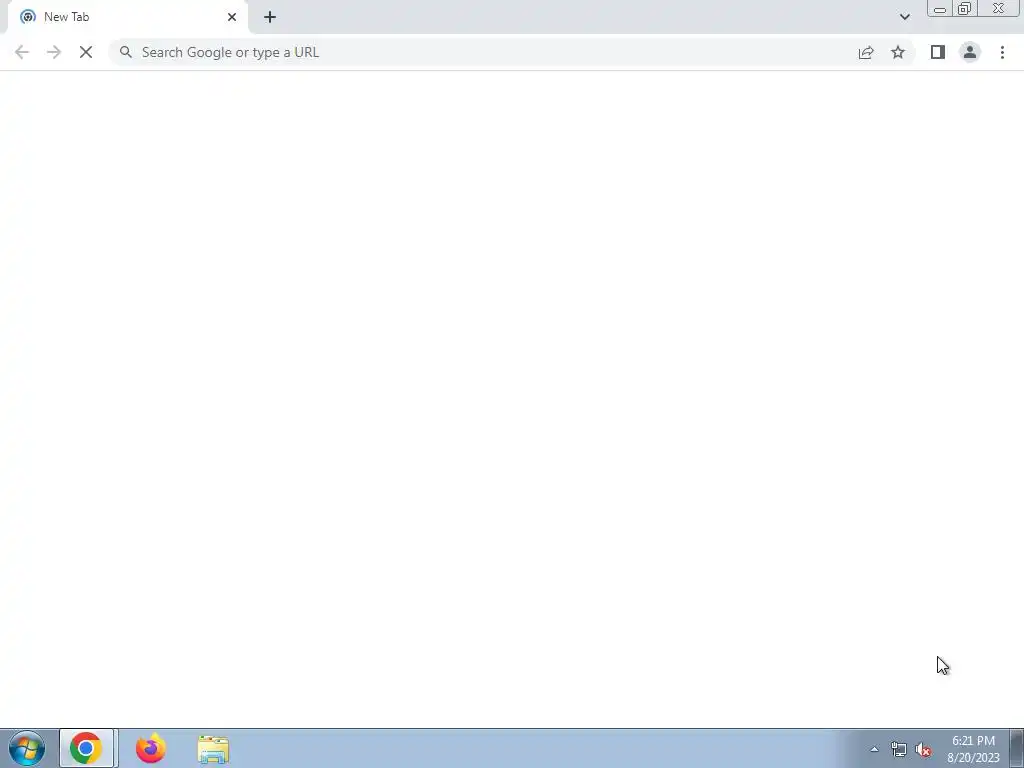The width and height of the screenshot is (1024, 768).
Task: Open Windows Explorer from taskbar
Action: 213,749
